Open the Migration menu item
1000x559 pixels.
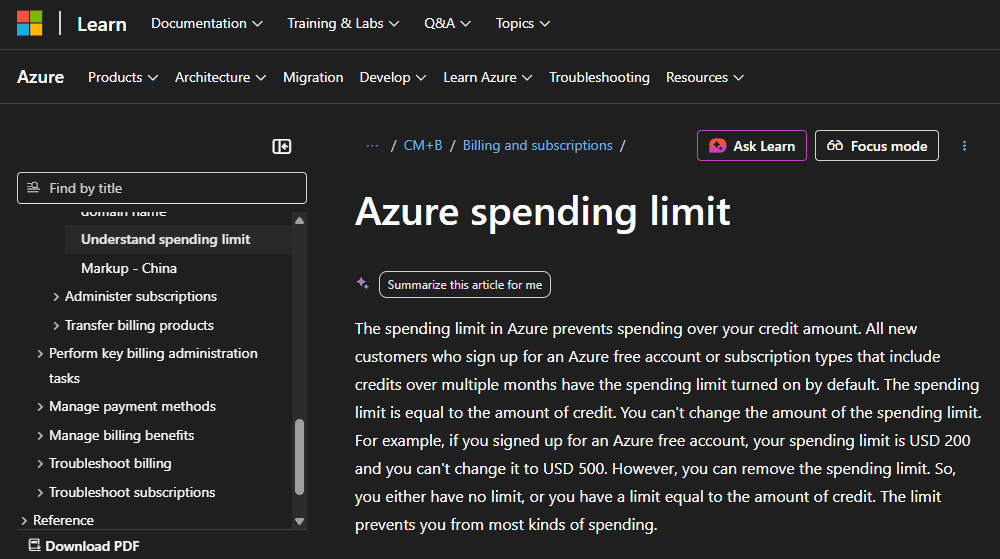tap(313, 77)
